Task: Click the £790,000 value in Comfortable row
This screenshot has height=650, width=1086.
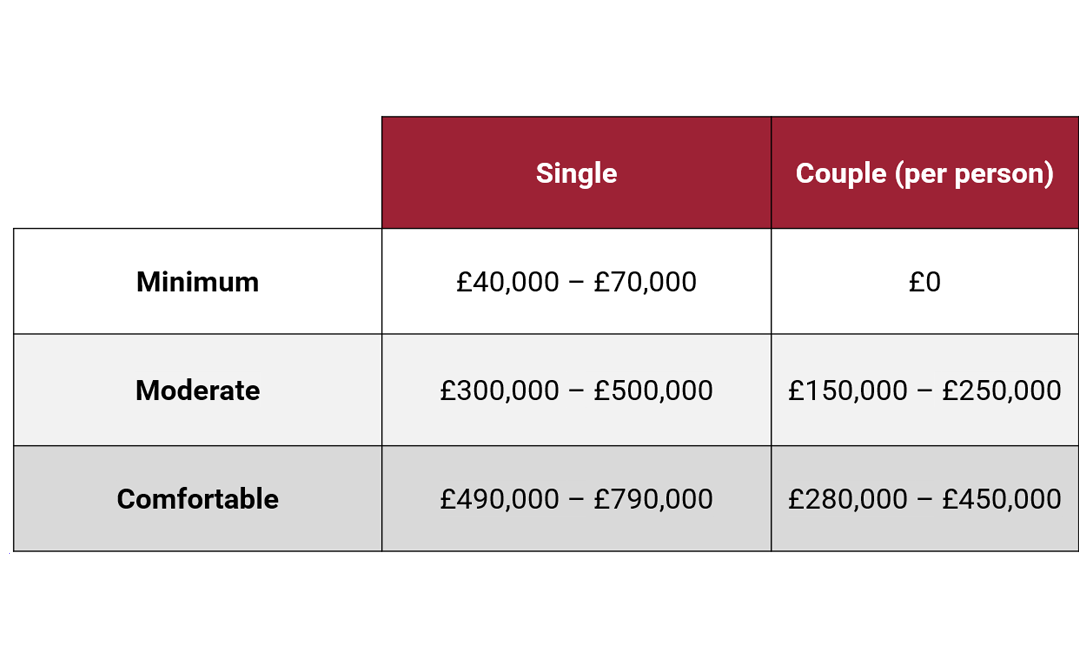Action: point(653,500)
